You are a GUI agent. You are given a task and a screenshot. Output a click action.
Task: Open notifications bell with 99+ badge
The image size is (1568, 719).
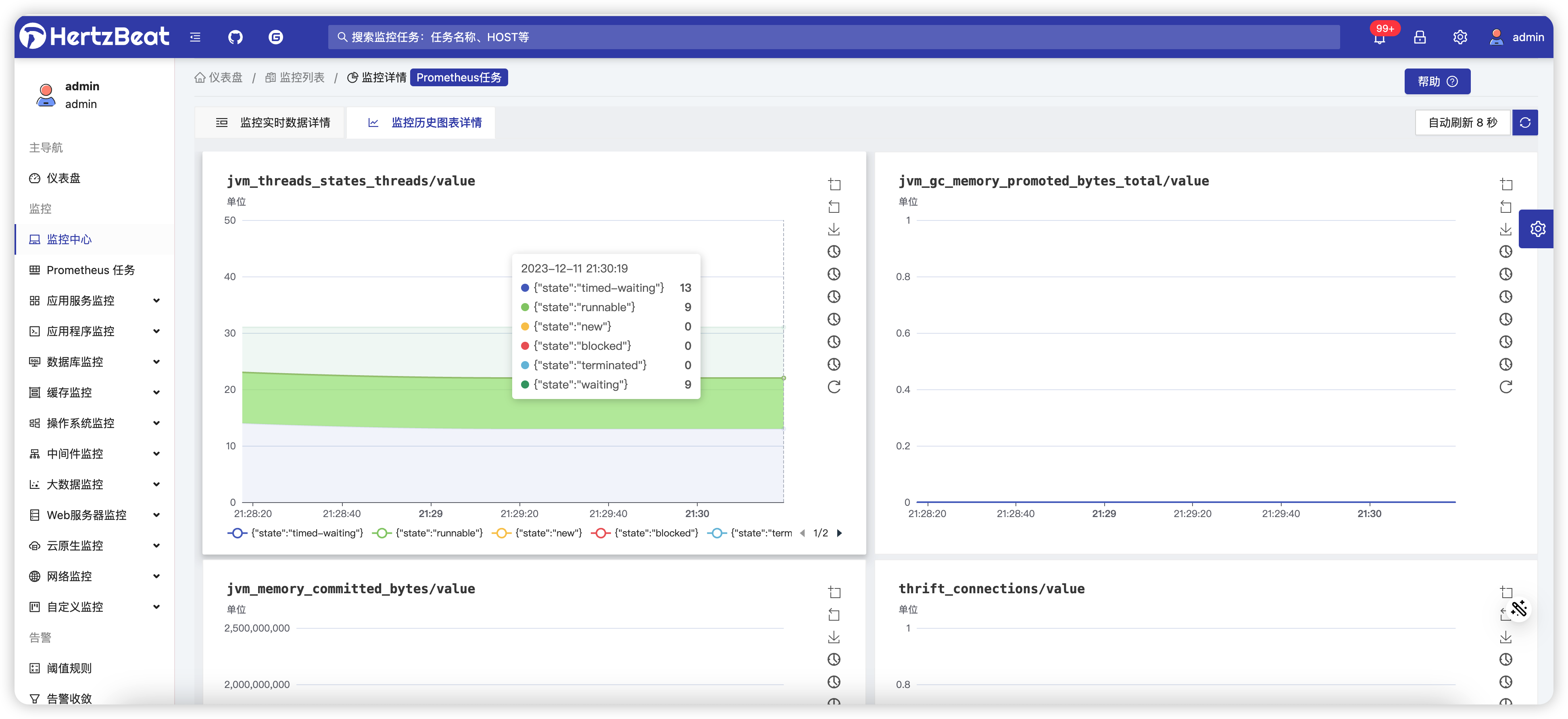coord(1379,38)
